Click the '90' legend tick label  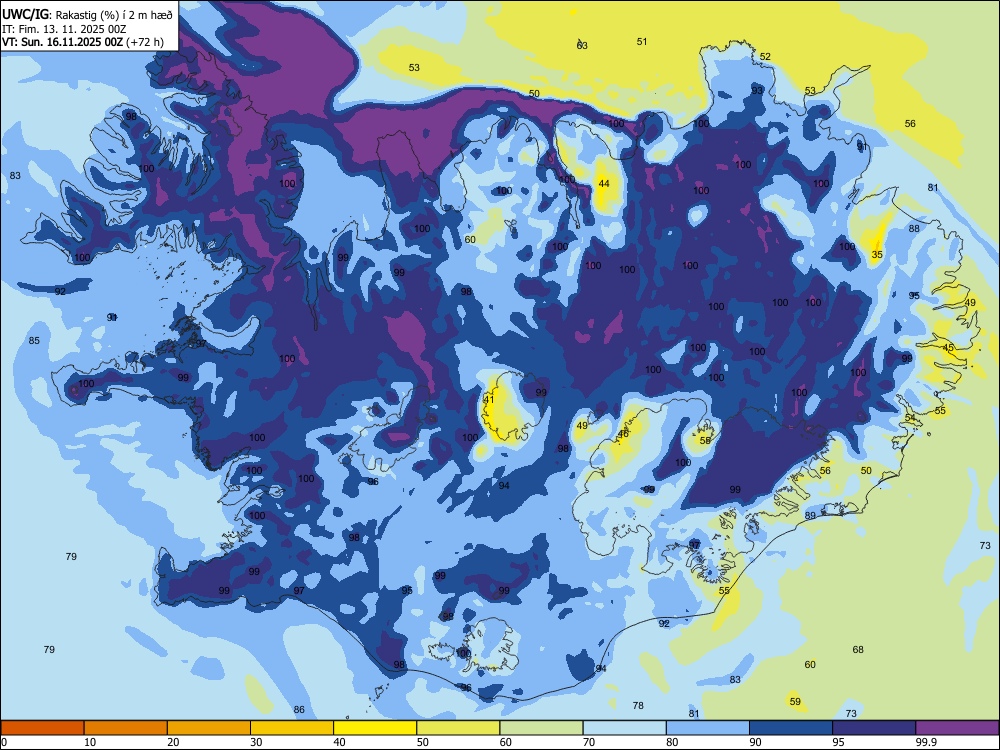tap(755, 742)
